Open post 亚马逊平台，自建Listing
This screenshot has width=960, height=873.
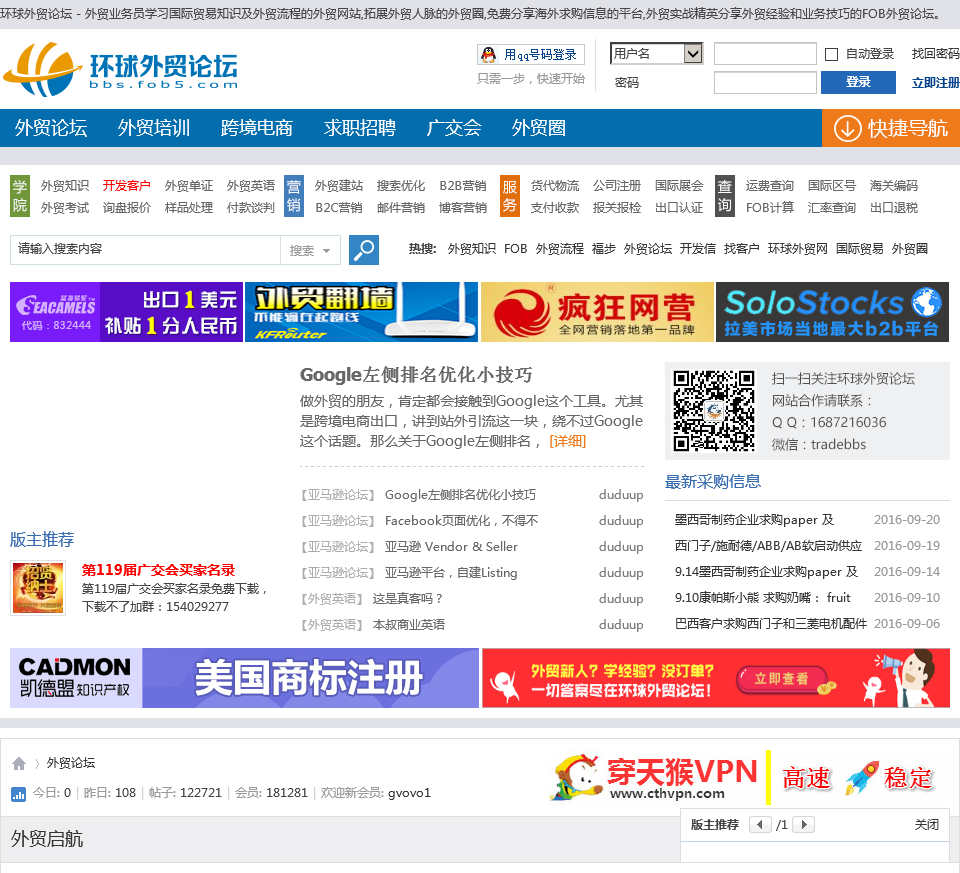tap(451, 572)
